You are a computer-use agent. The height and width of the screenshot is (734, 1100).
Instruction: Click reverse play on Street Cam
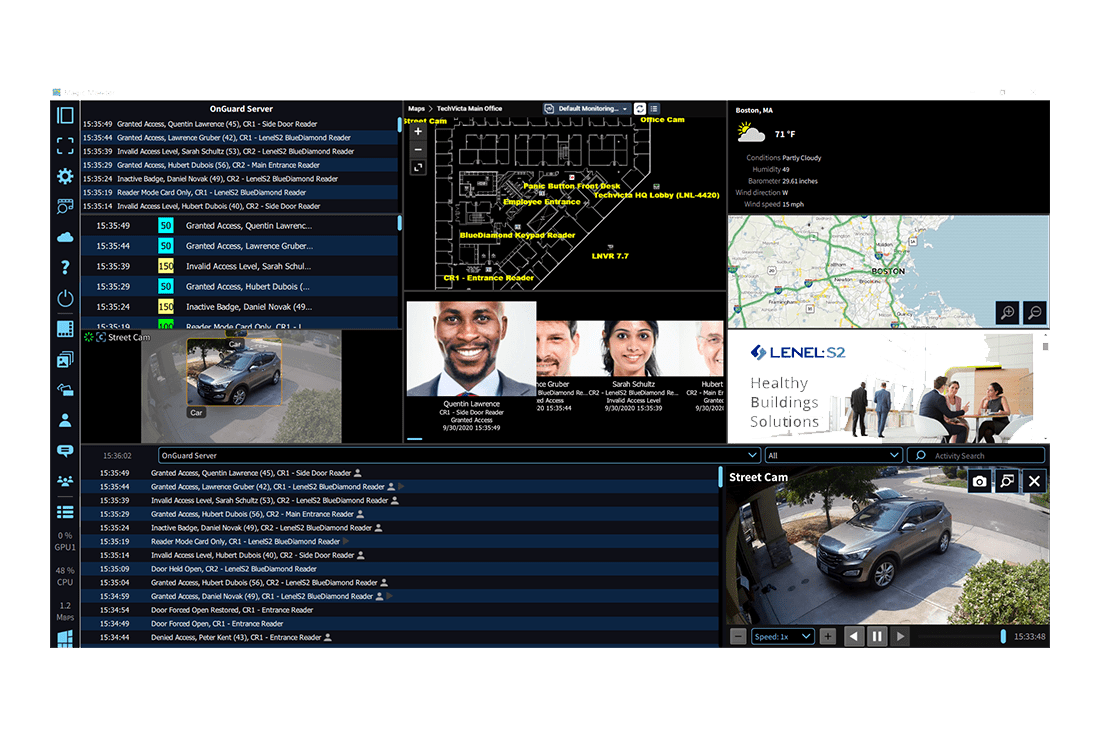[x=853, y=636]
